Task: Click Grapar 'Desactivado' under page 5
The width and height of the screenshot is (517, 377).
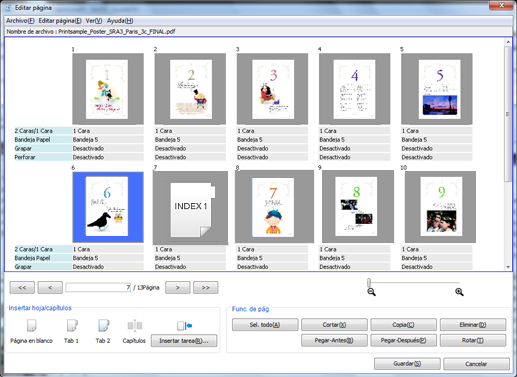Action: [x=437, y=148]
